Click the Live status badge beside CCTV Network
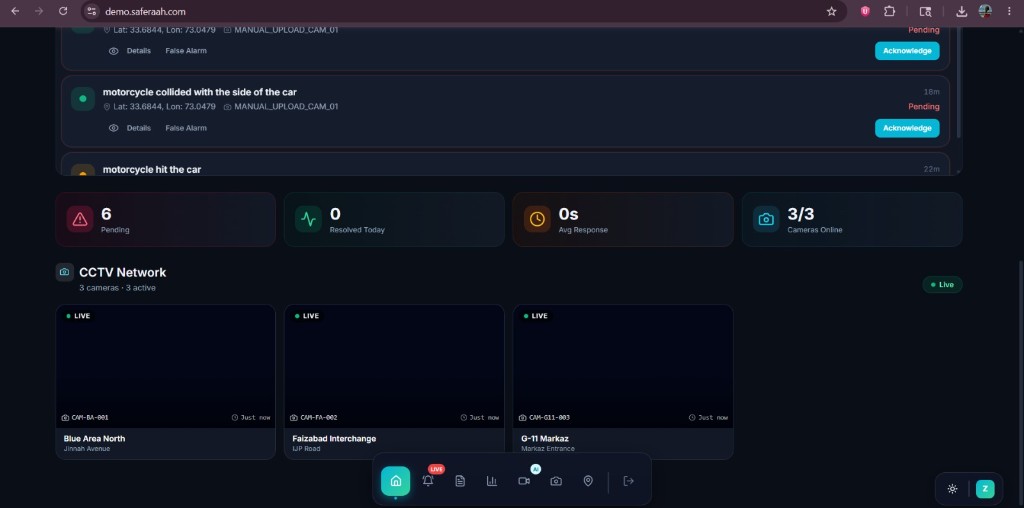The image size is (1024, 508). pyautogui.click(x=942, y=285)
